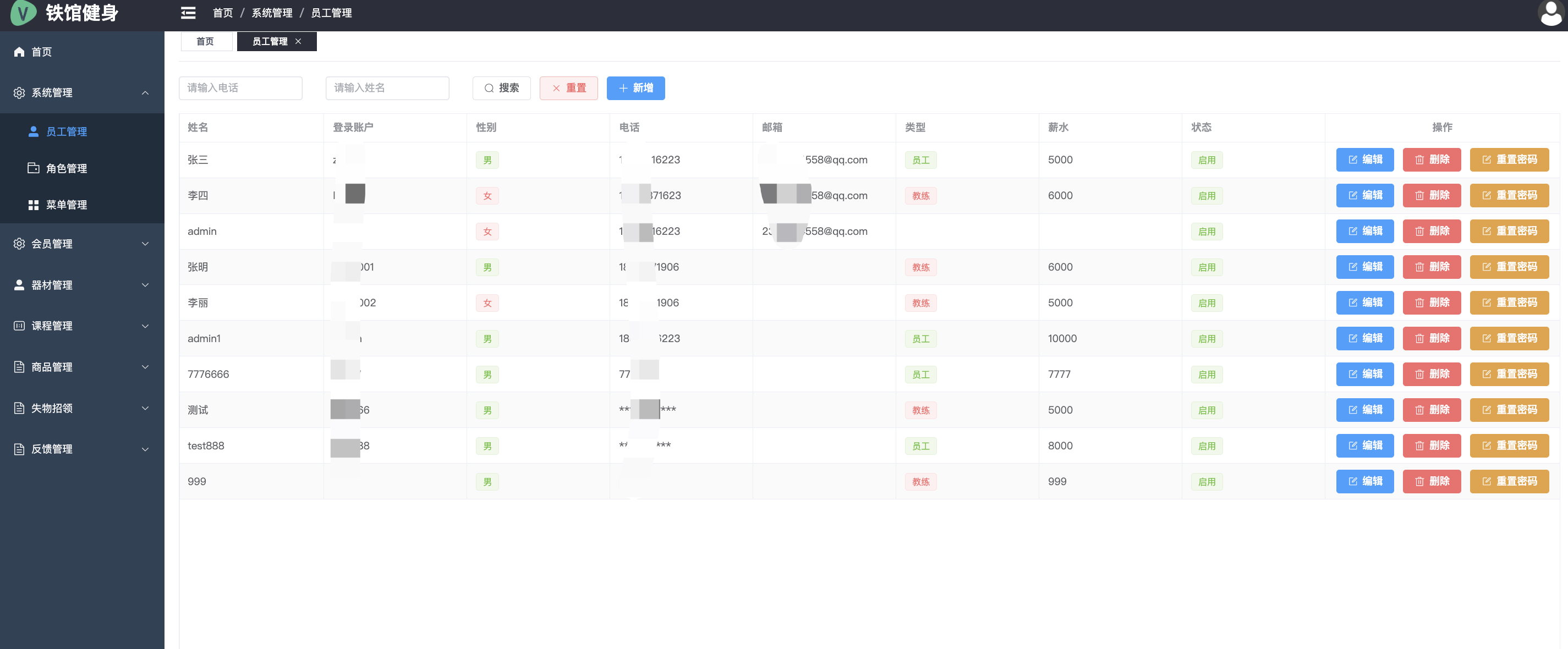Click 删除 button for 李四 row
The height and width of the screenshot is (649, 1568).
[x=1432, y=195]
